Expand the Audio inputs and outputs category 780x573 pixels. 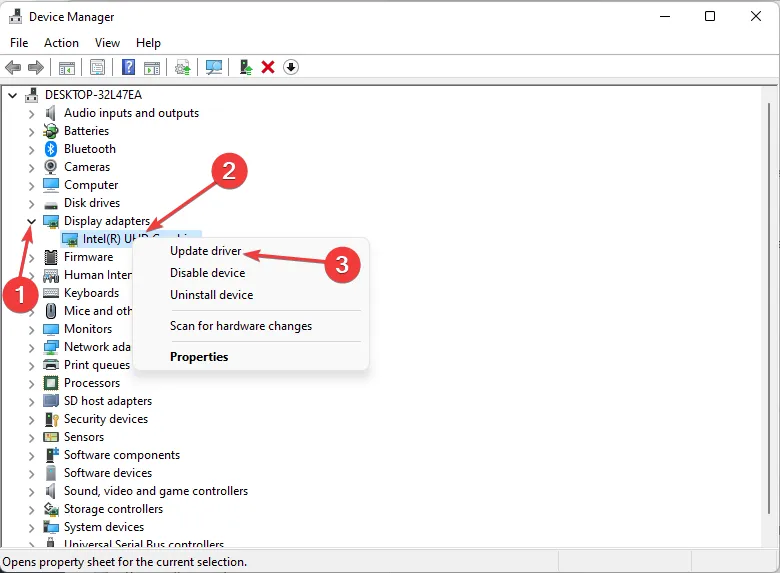click(31, 113)
